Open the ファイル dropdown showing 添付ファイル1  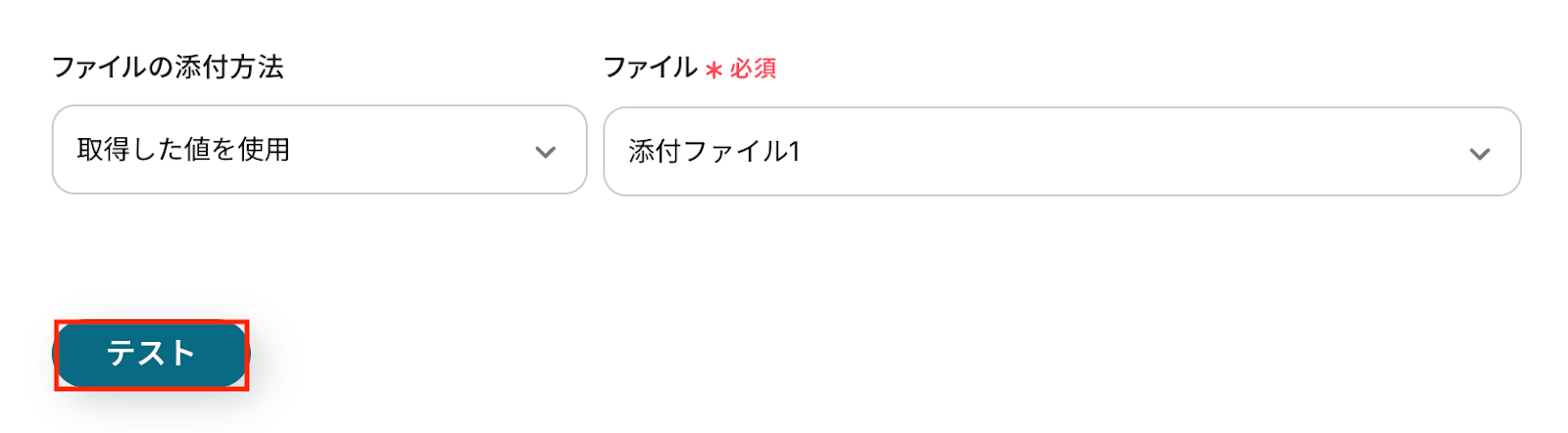pyautogui.click(x=1061, y=152)
